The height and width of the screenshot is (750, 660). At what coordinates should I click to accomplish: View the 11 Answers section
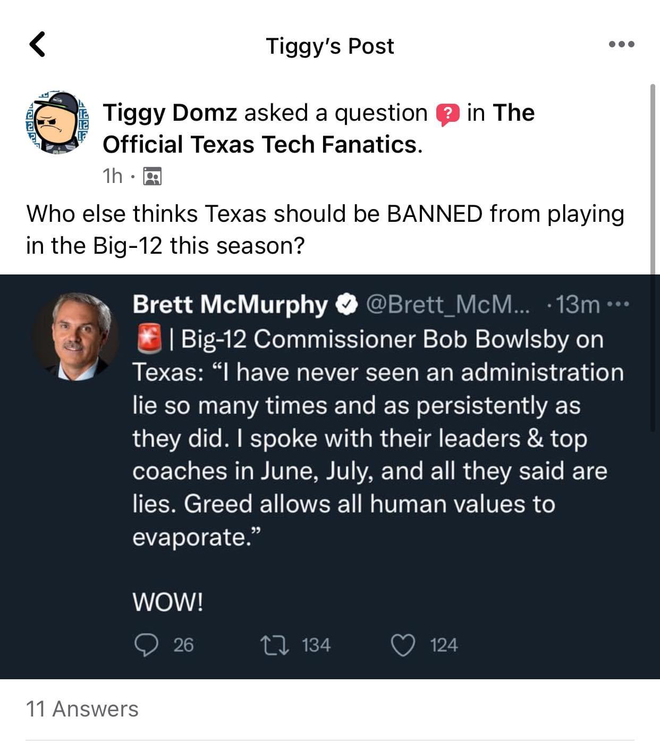pos(82,709)
